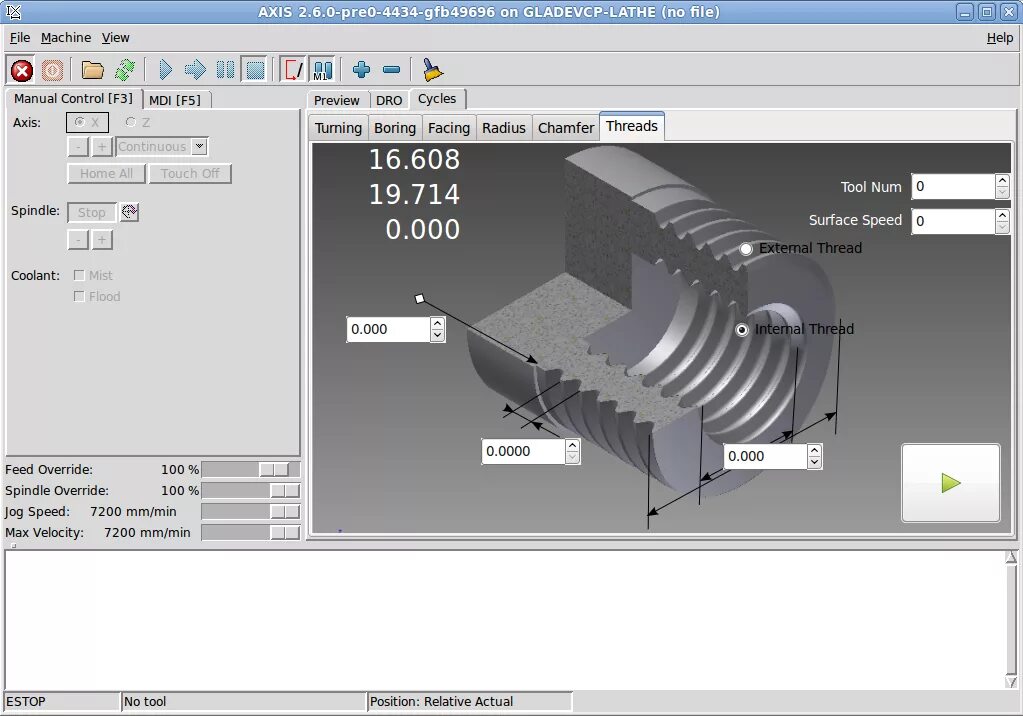The width and height of the screenshot is (1023, 716).
Task: Open the Turning cycle tab
Action: tap(338, 128)
